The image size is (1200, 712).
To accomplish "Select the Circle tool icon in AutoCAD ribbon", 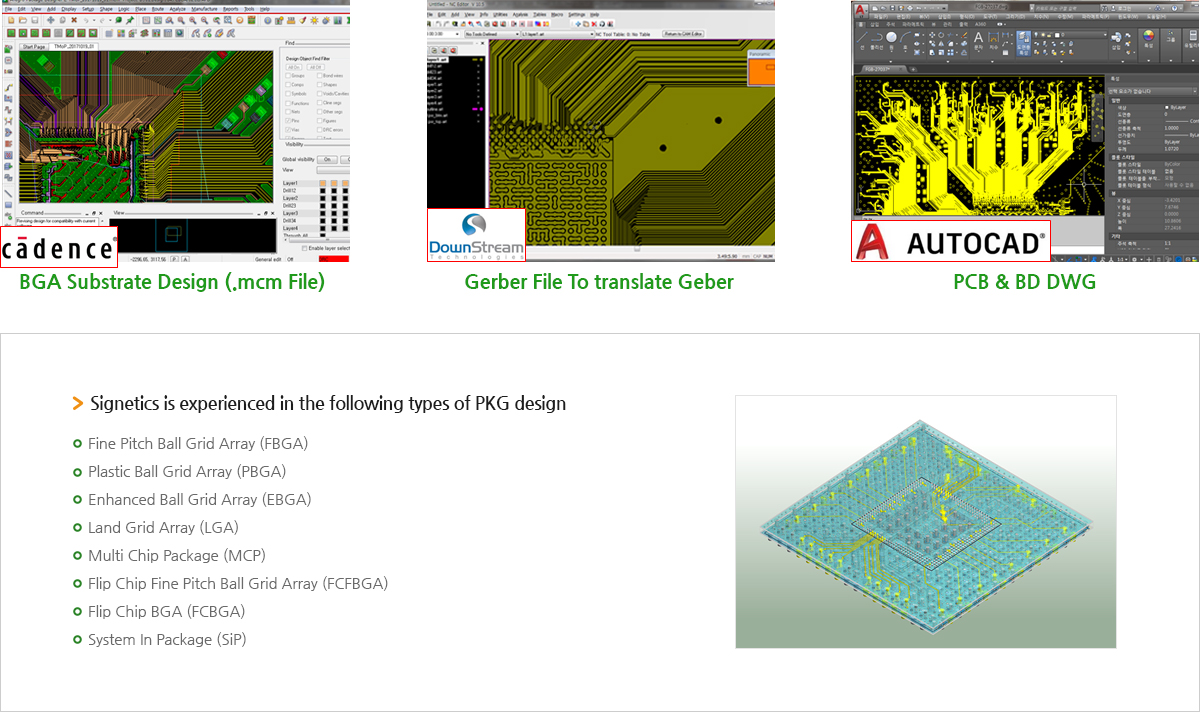I will (891, 38).
